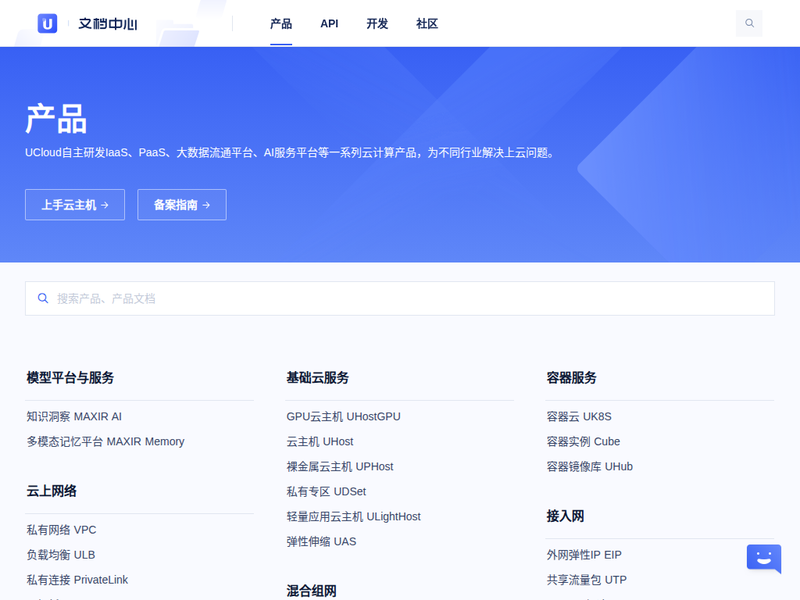Open 外网弹性IP EIP docs

[x=584, y=555]
